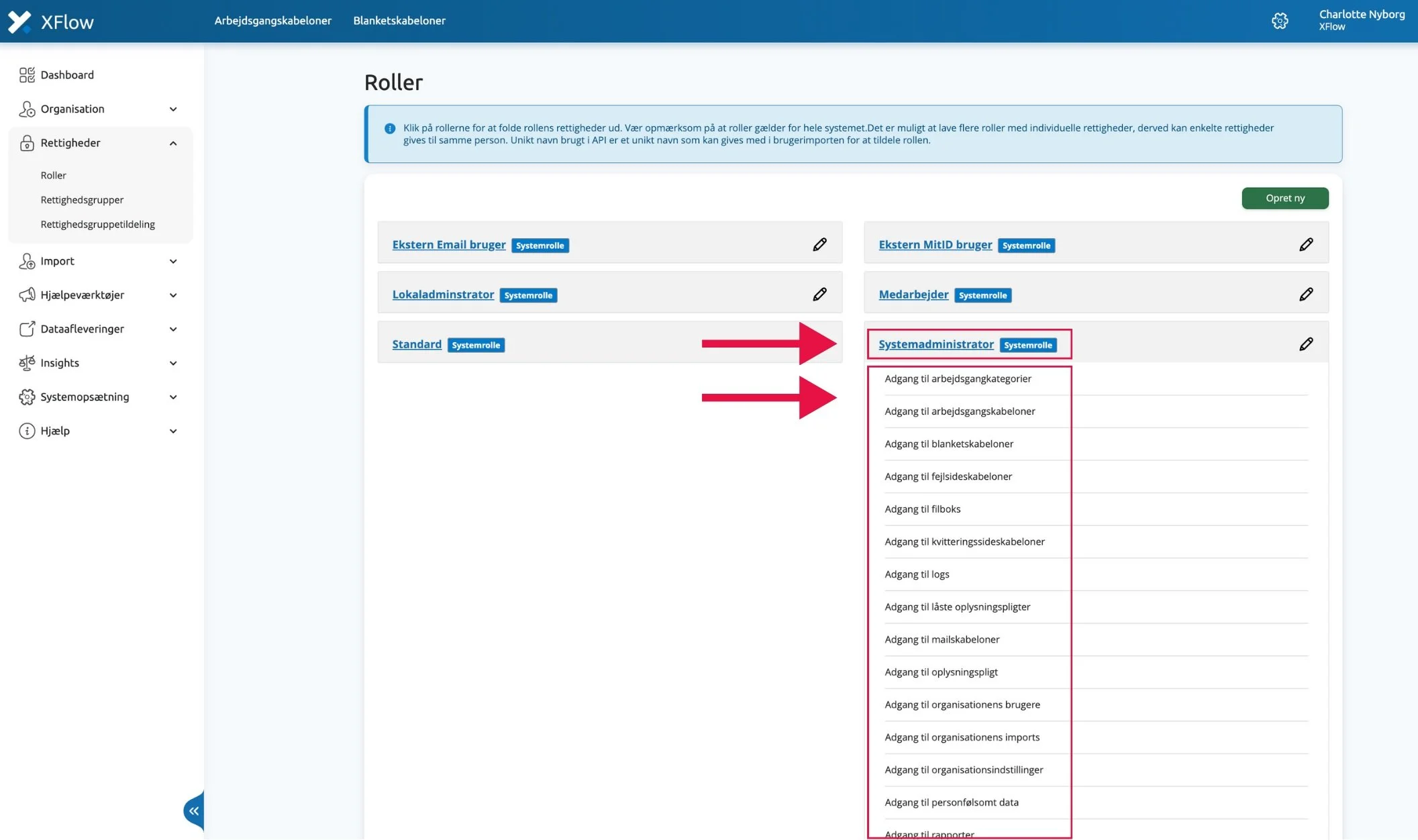Image resolution: width=1418 pixels, height=840 pixels.
Task: Edit the Ekstern MitID bruger role
Action: click(x=1305, y=244)
